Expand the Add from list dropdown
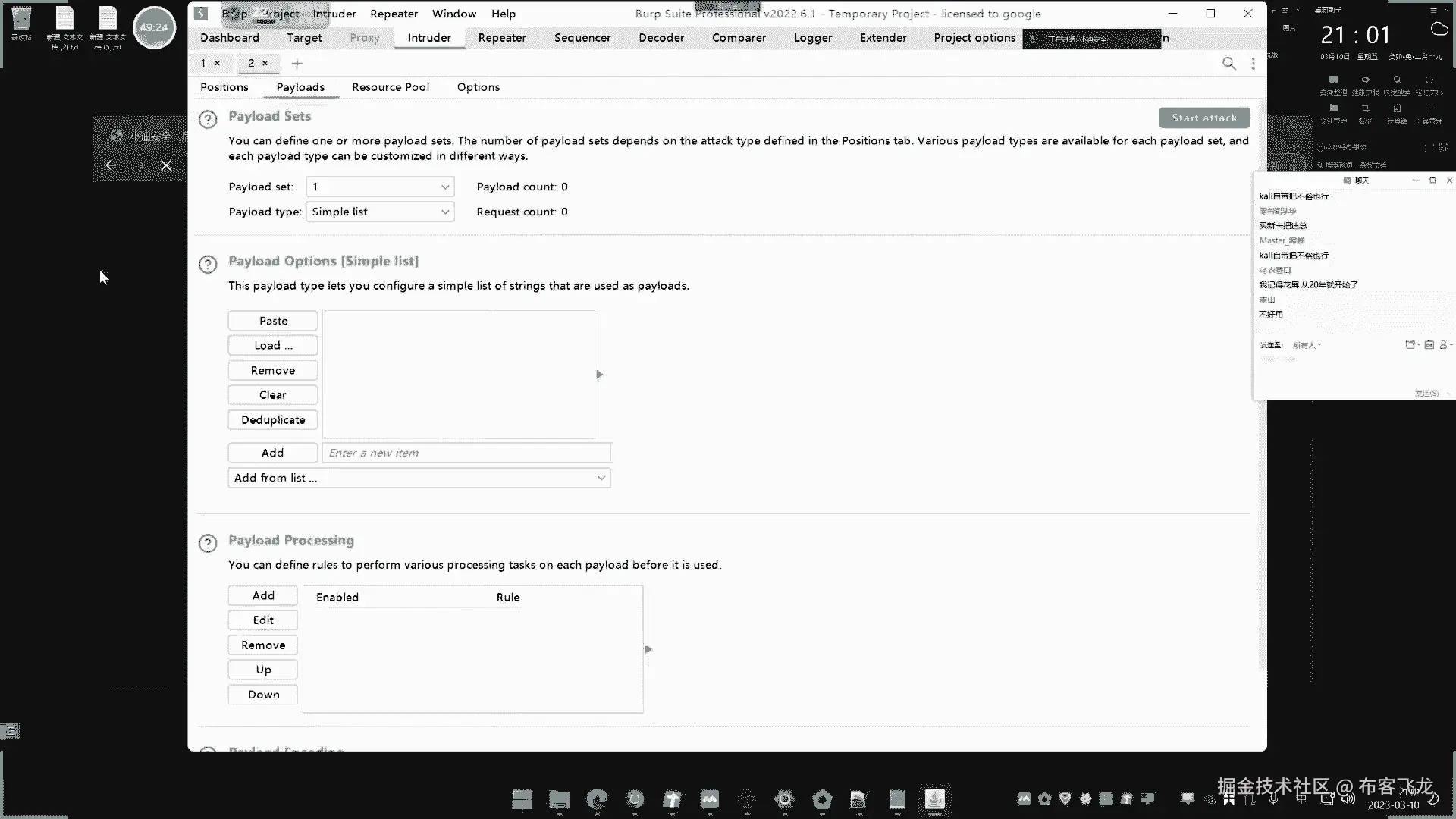This screenshot has height=819, width=1456. tap(419, 478)
